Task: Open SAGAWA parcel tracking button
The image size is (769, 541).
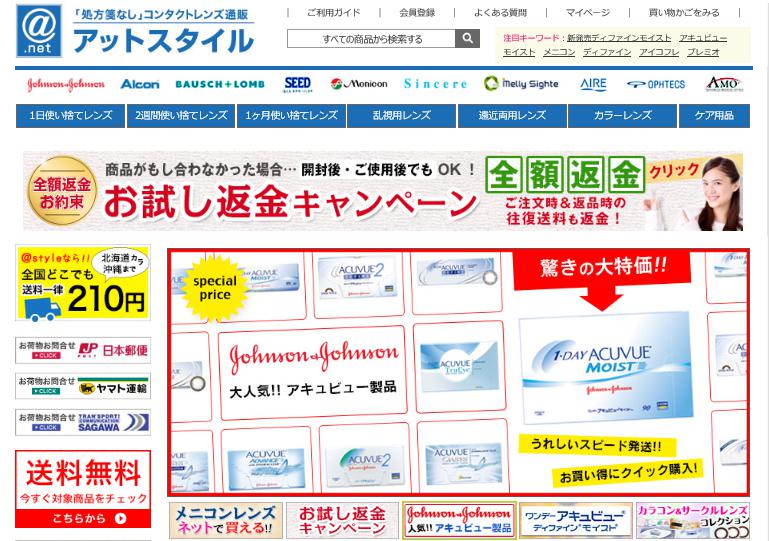Action: point(83,422)
